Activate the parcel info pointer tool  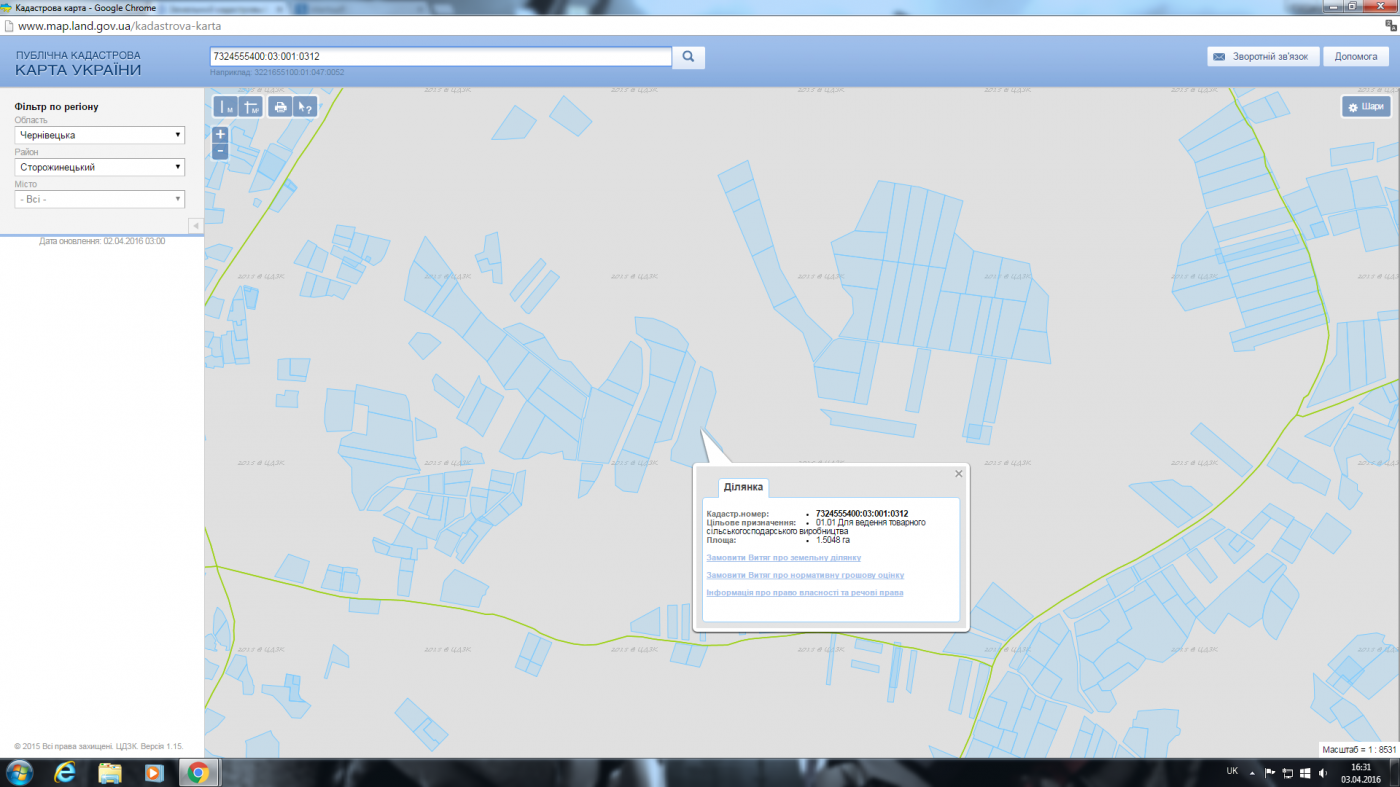pyautogui.click(x=306, y=107)
